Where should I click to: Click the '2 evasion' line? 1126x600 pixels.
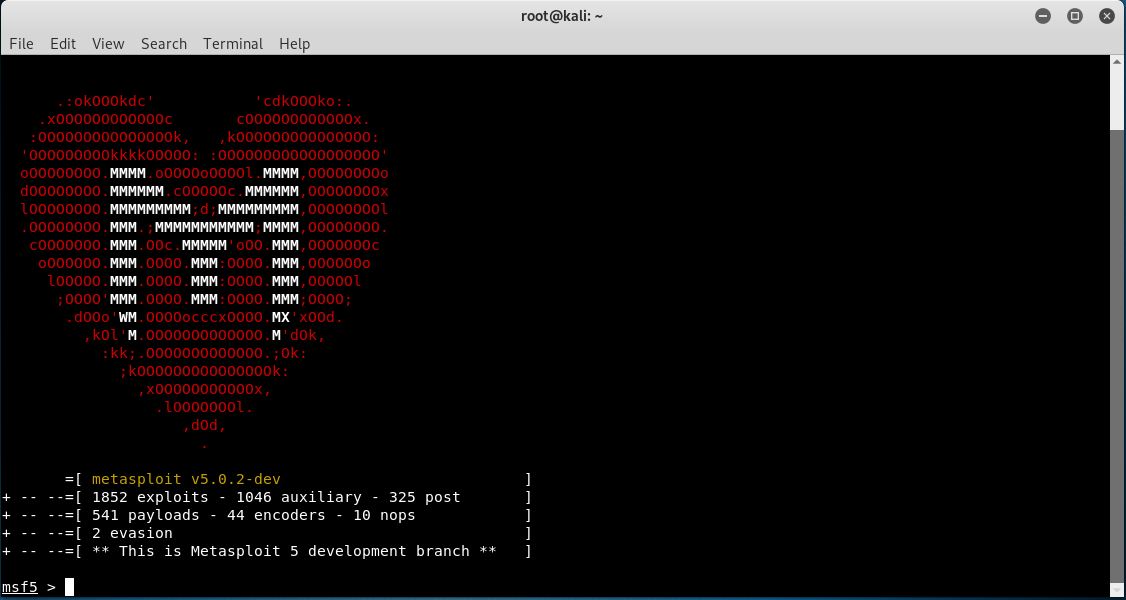[132, 533]
